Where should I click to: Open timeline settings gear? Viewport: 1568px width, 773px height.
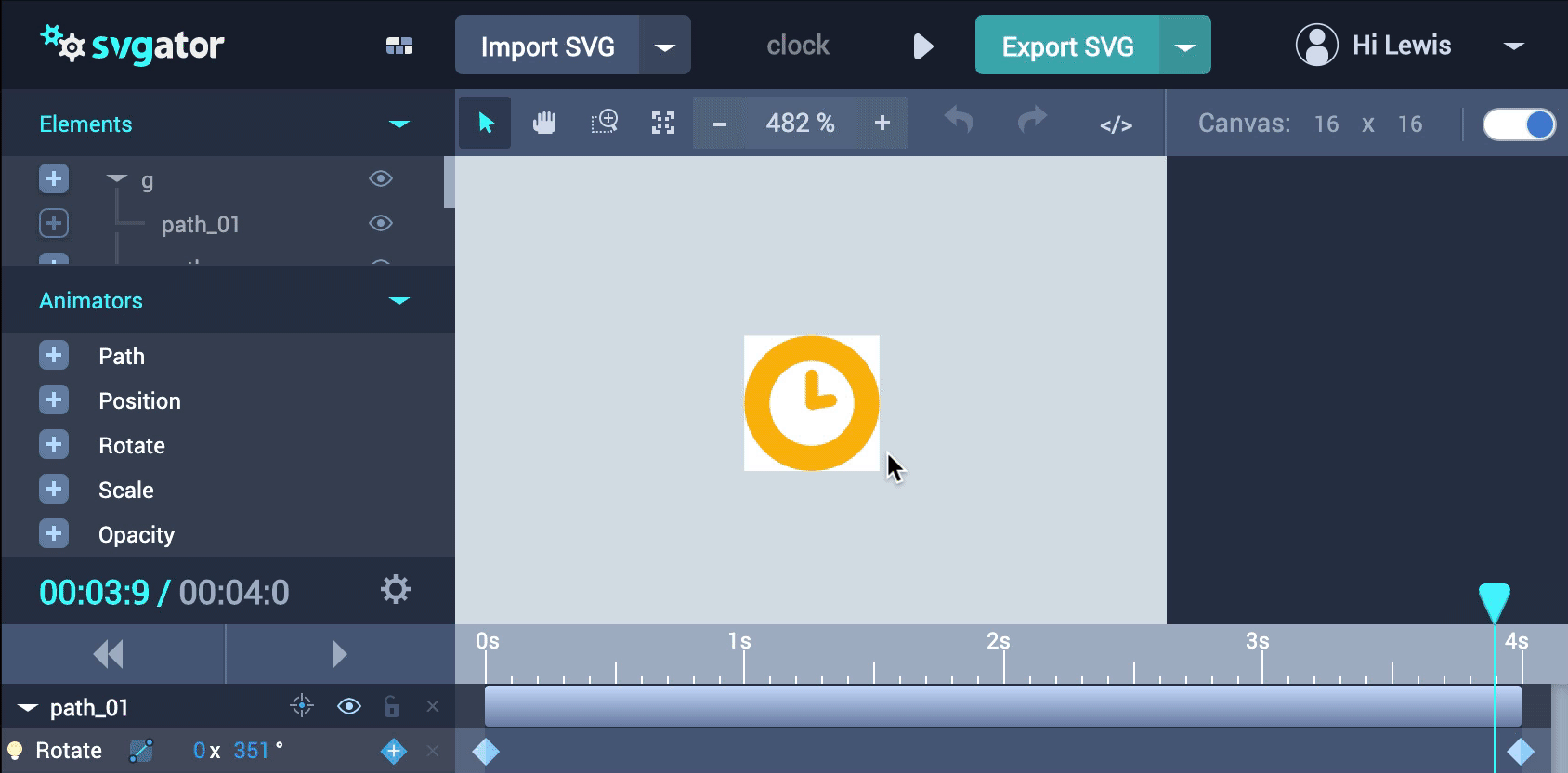point(396,589)
